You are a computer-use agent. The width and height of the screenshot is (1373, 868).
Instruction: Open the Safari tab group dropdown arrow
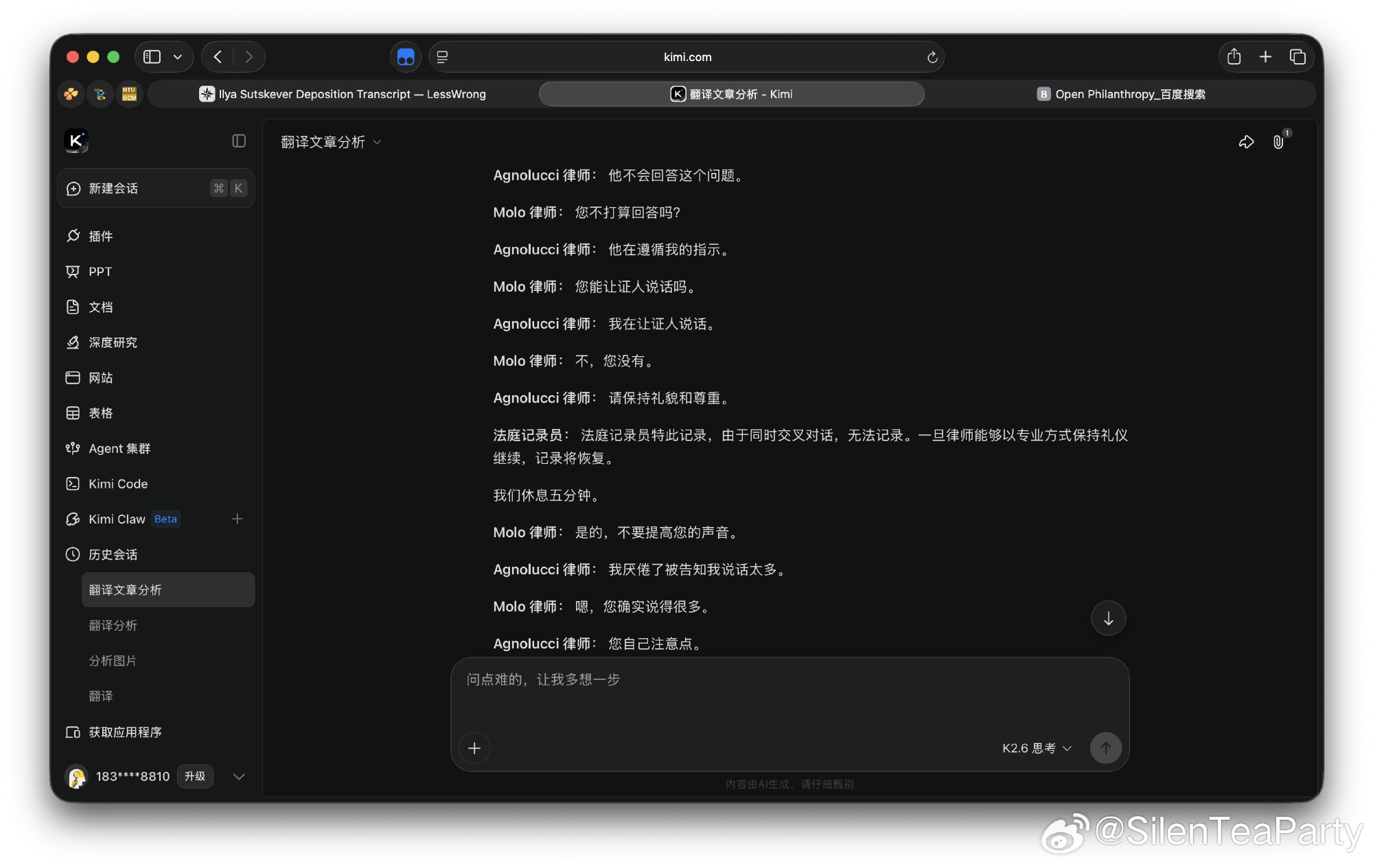pos(178,57)
